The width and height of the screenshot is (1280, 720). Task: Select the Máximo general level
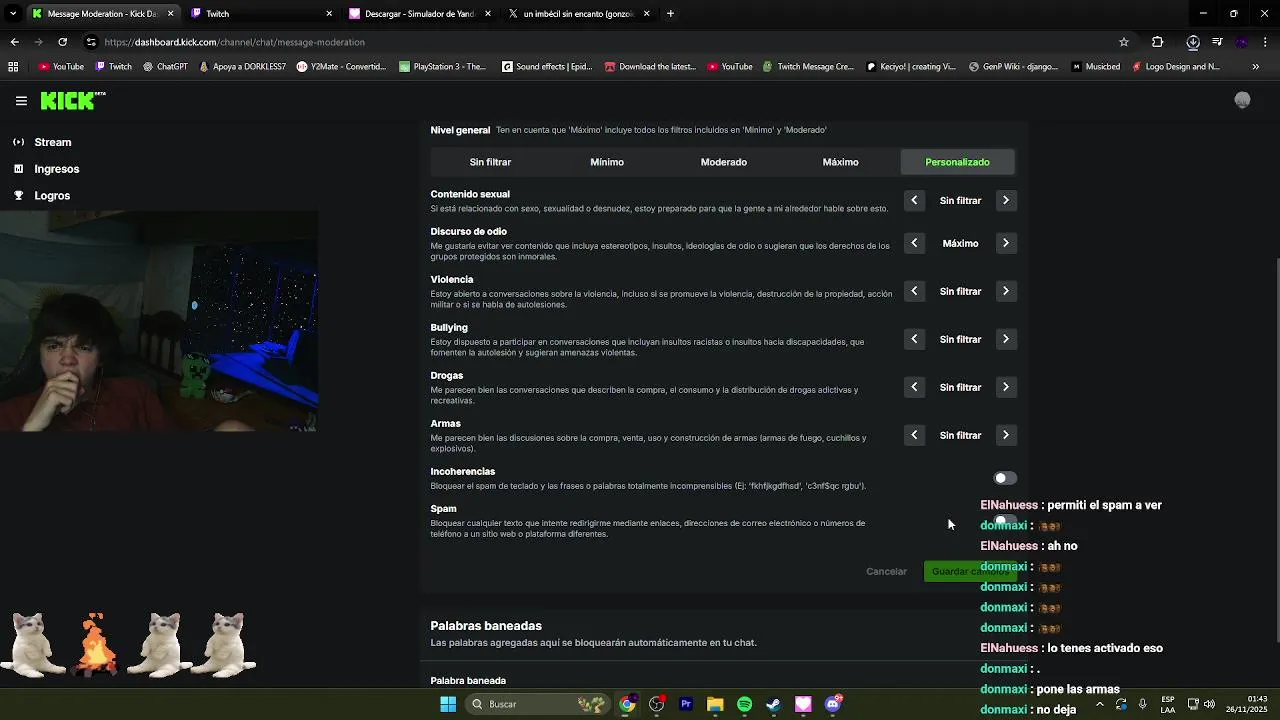click(840, 162)
